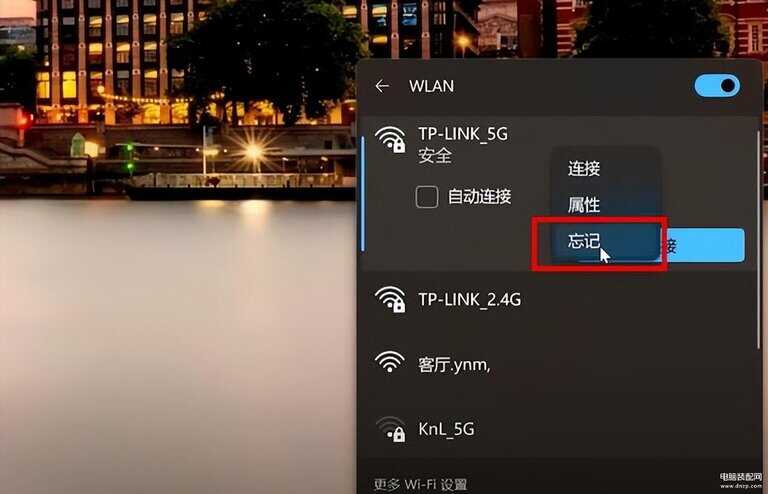Turn off the WLAN toggle switch

717,86
